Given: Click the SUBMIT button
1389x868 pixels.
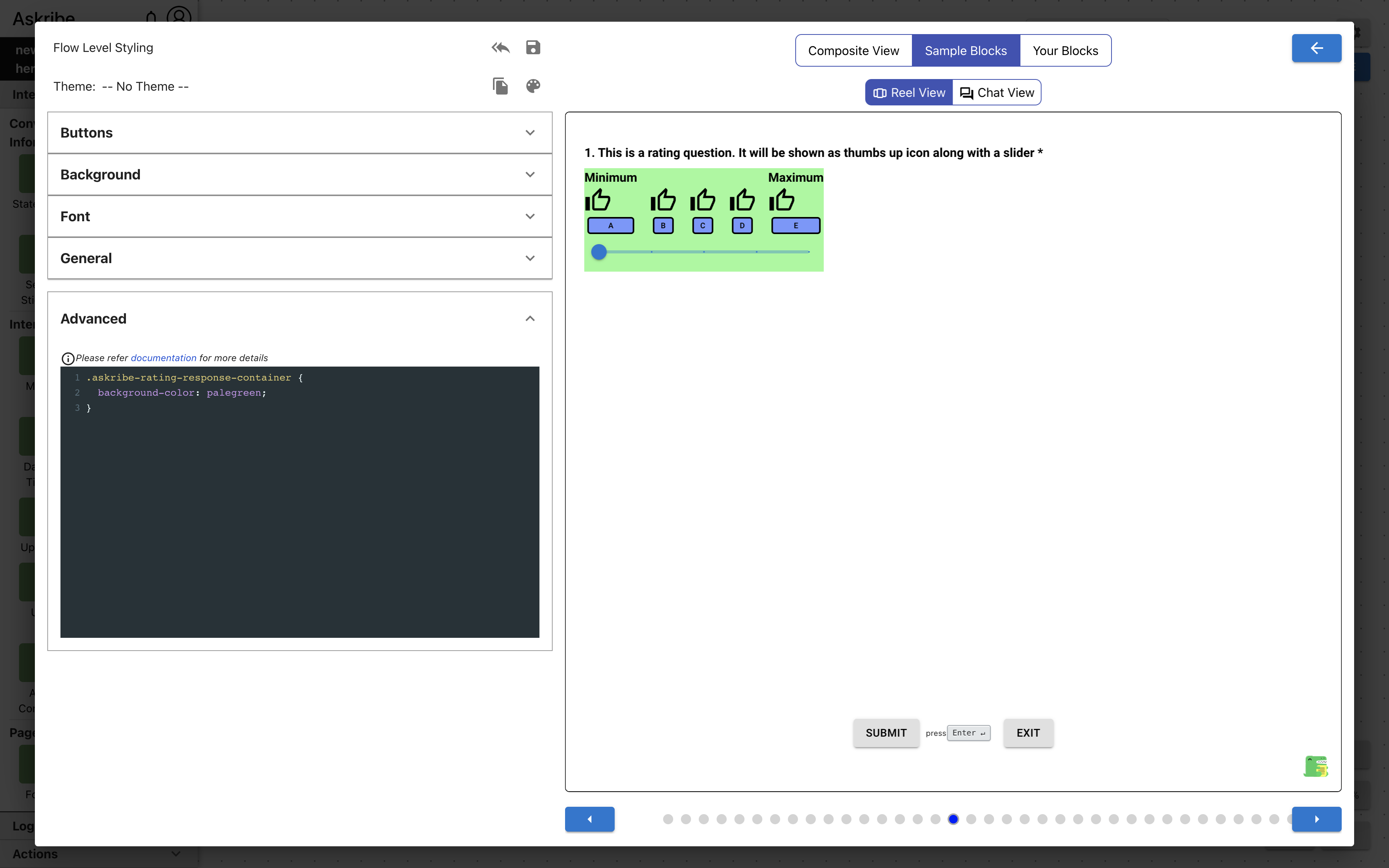Looking at the screenshot, I should [x=886, y=733].
